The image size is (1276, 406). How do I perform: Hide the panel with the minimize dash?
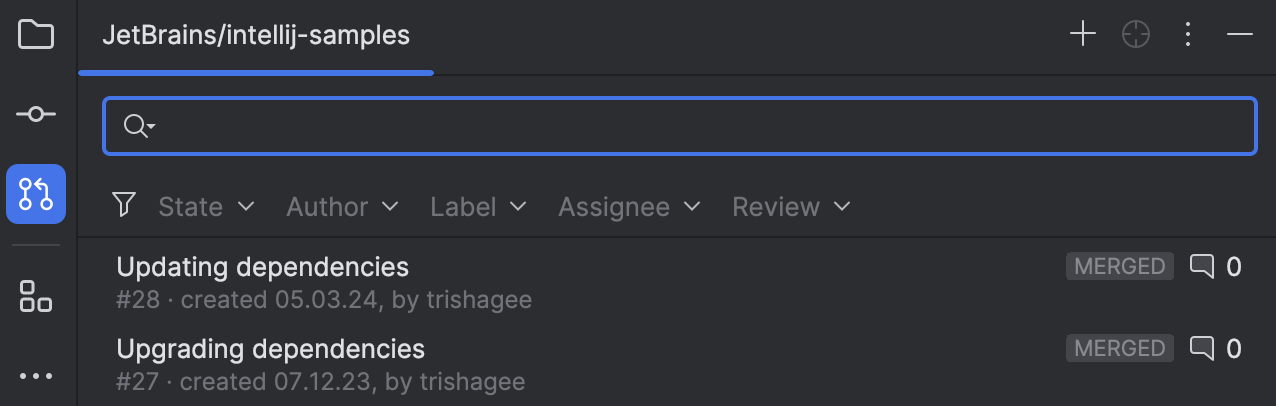coord(1240,35)
